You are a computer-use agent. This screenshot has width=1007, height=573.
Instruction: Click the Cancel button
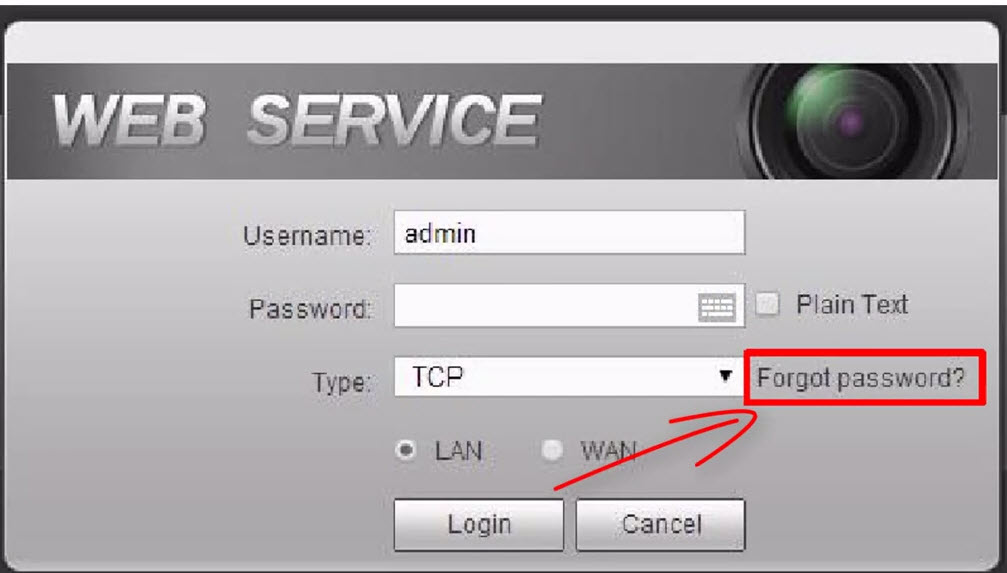coord(661,525)
